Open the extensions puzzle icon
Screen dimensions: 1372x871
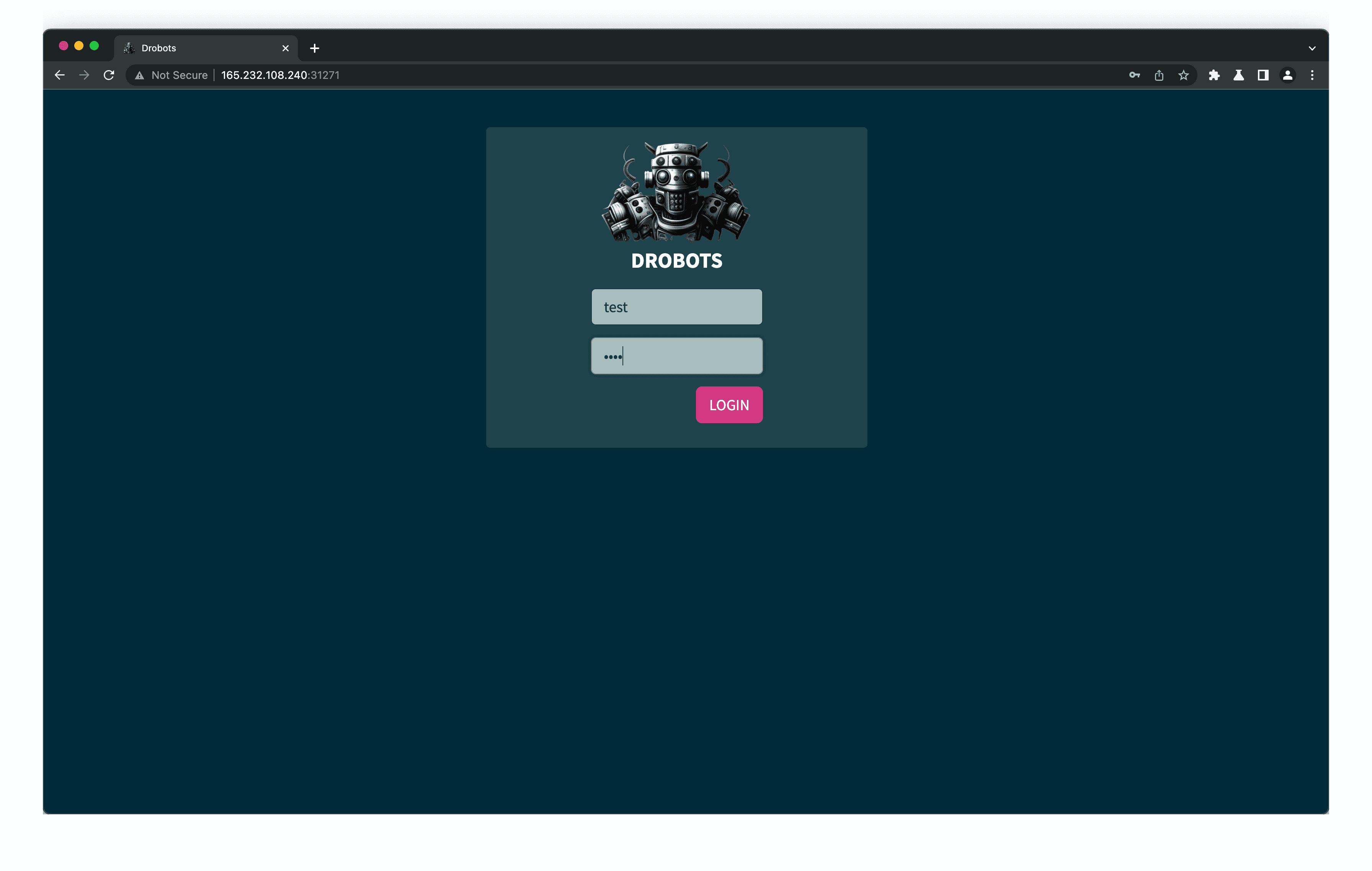[x=1214, y=75]
